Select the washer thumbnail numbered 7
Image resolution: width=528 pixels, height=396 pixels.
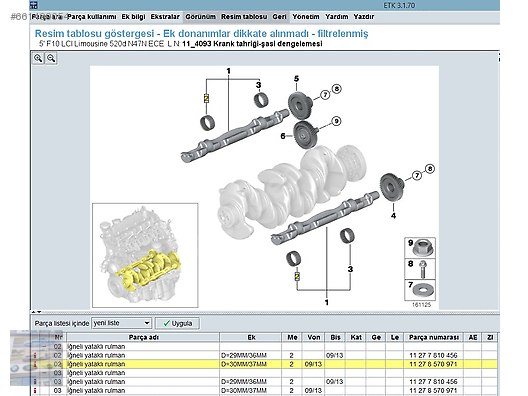(x=420, y=290)
